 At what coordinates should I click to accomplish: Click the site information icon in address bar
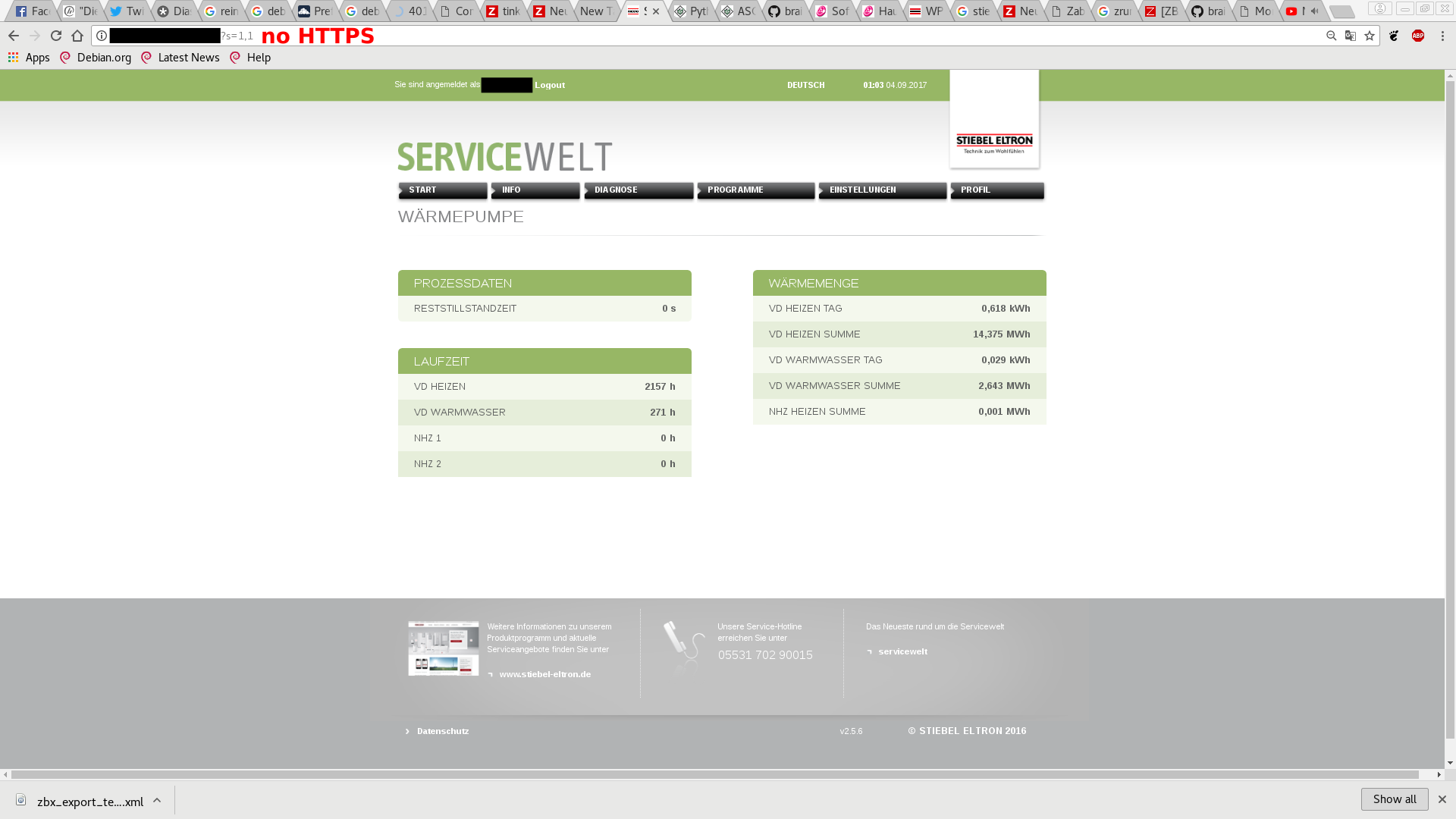[x=102, y=36]
